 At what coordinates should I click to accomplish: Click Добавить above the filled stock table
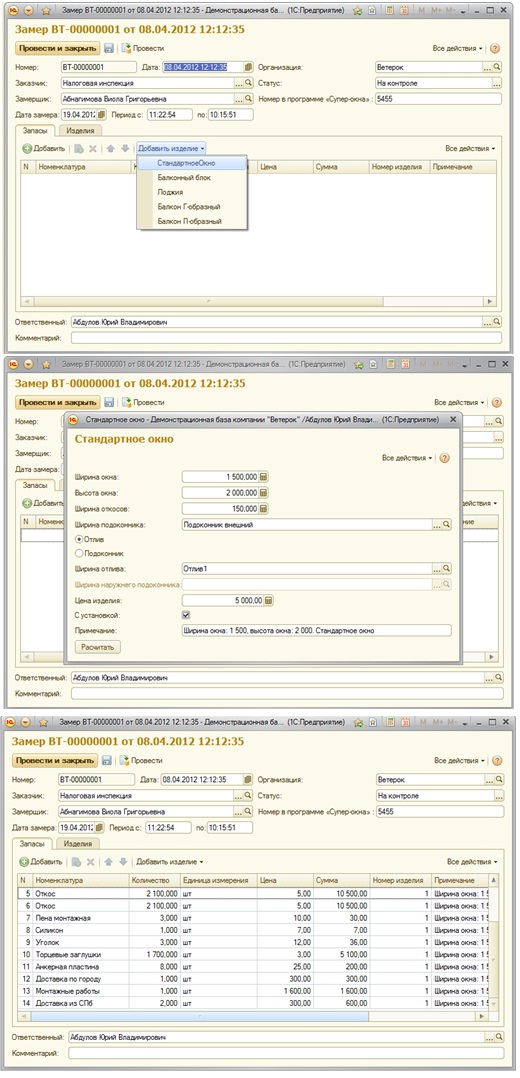pos(41,861)
